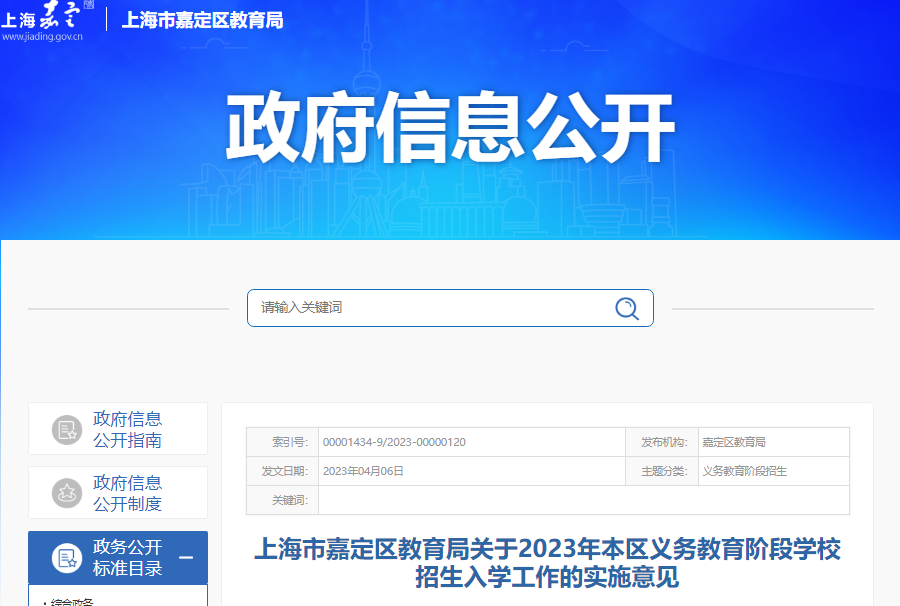
Task: Click the 政府信息公开 banner title
Action: [x=450, y=130]
